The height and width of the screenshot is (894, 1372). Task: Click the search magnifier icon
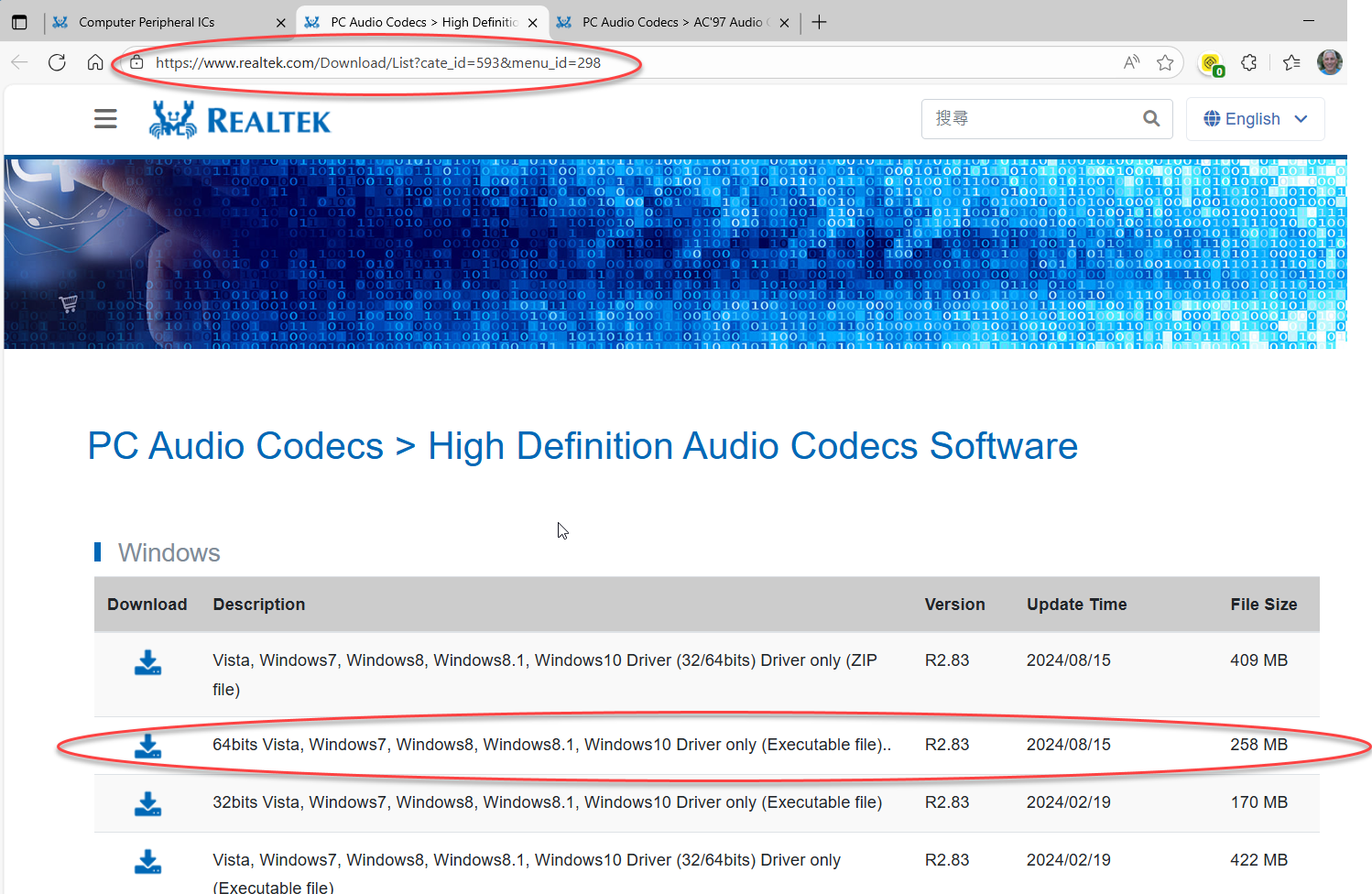[1151, 118]
